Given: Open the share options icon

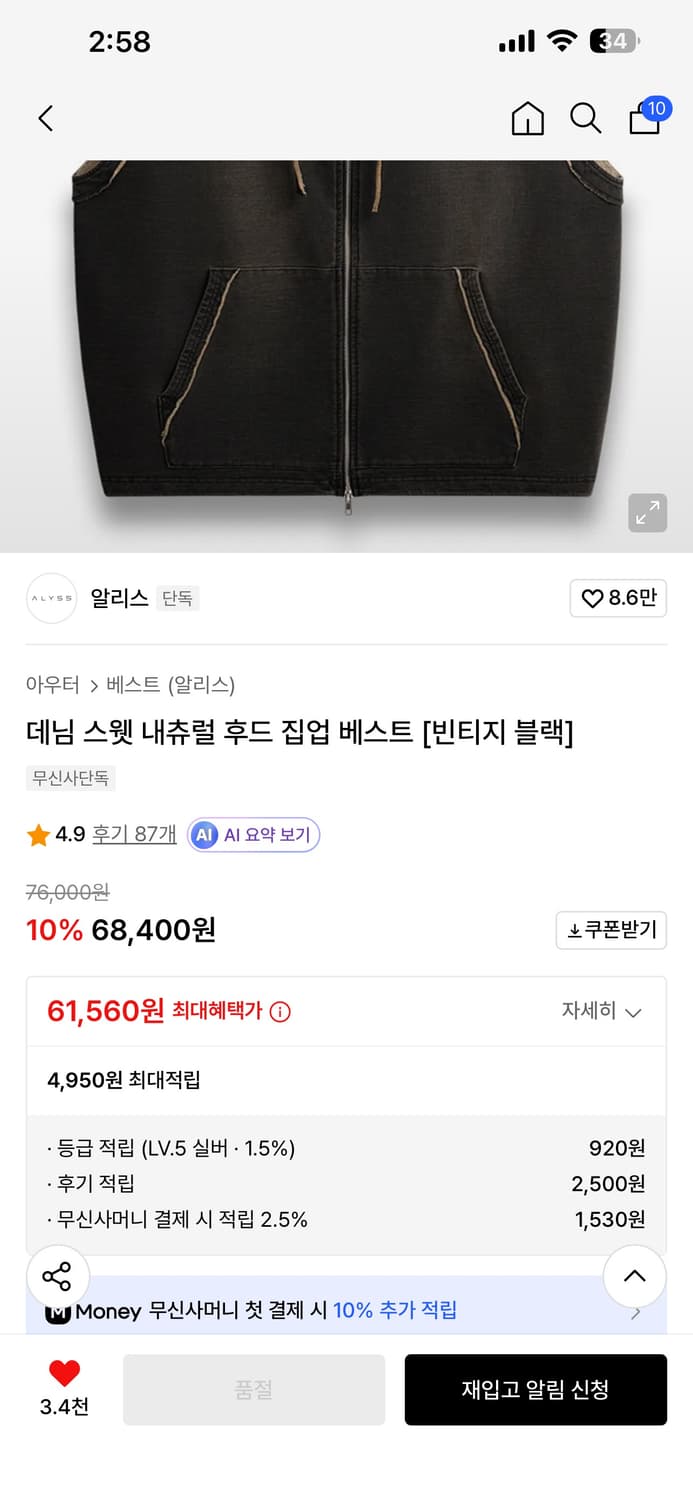Looking at the screenshot, I should (57, 1275).
